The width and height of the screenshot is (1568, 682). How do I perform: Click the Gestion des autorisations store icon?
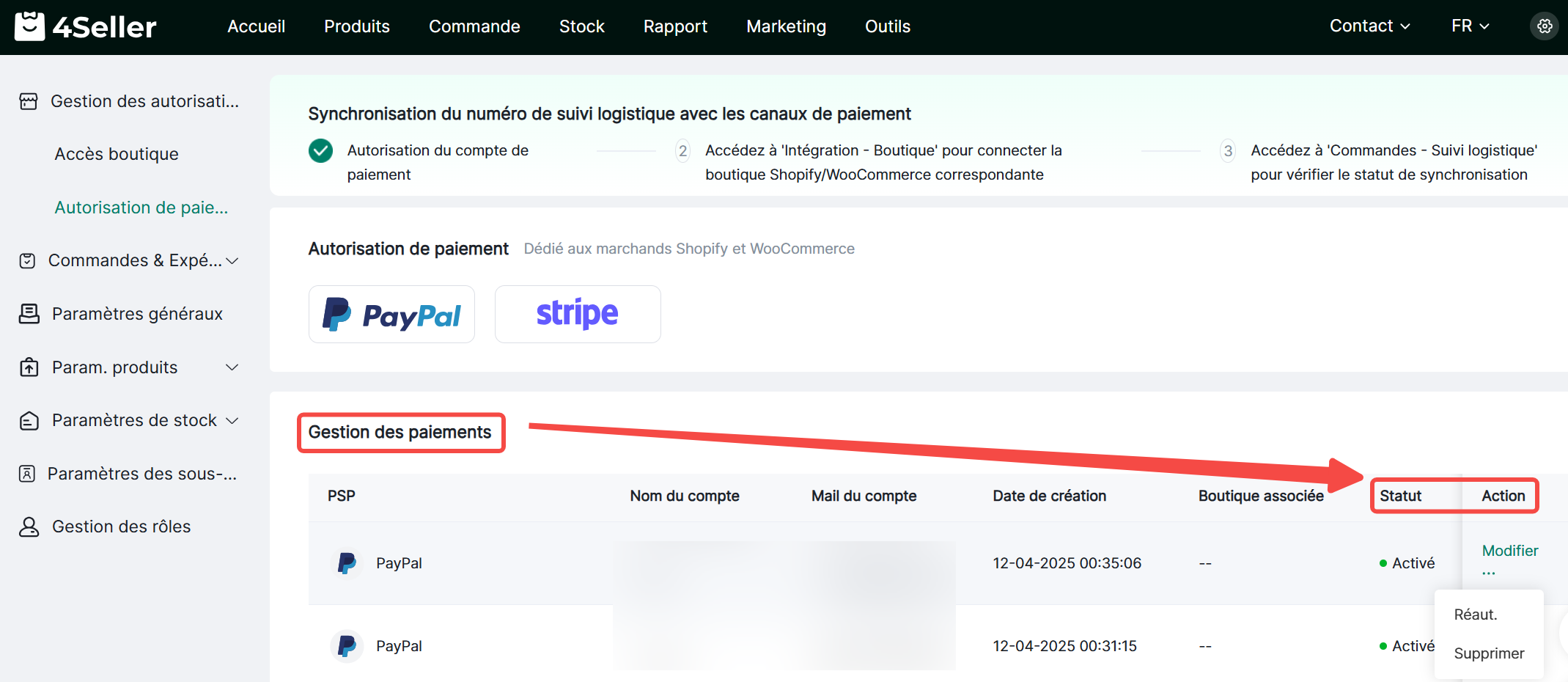click(x=29, y=101)
